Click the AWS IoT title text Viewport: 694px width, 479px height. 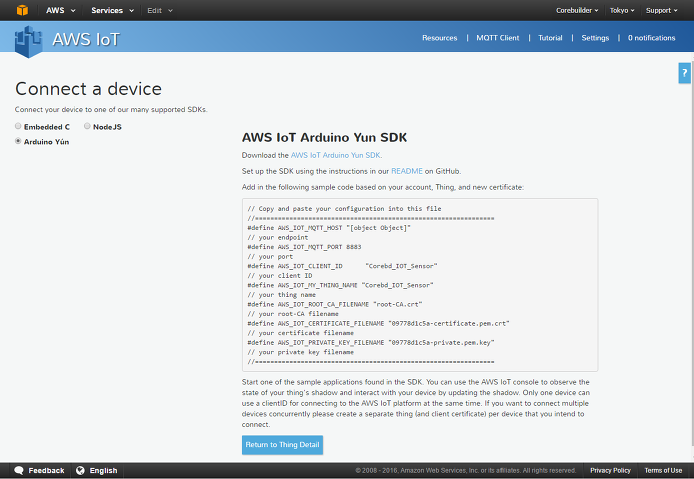click(86, 39)
